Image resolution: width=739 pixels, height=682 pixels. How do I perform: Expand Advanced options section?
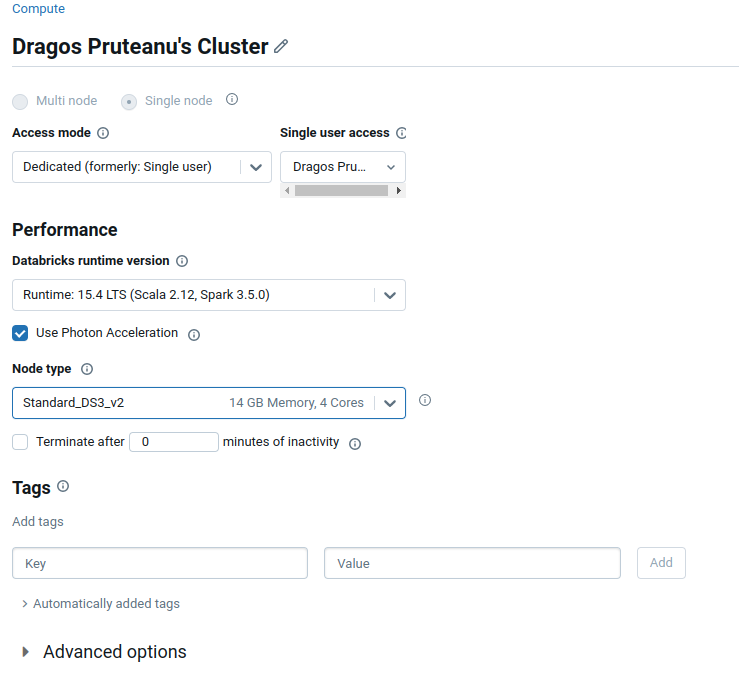tap(27, 652)
